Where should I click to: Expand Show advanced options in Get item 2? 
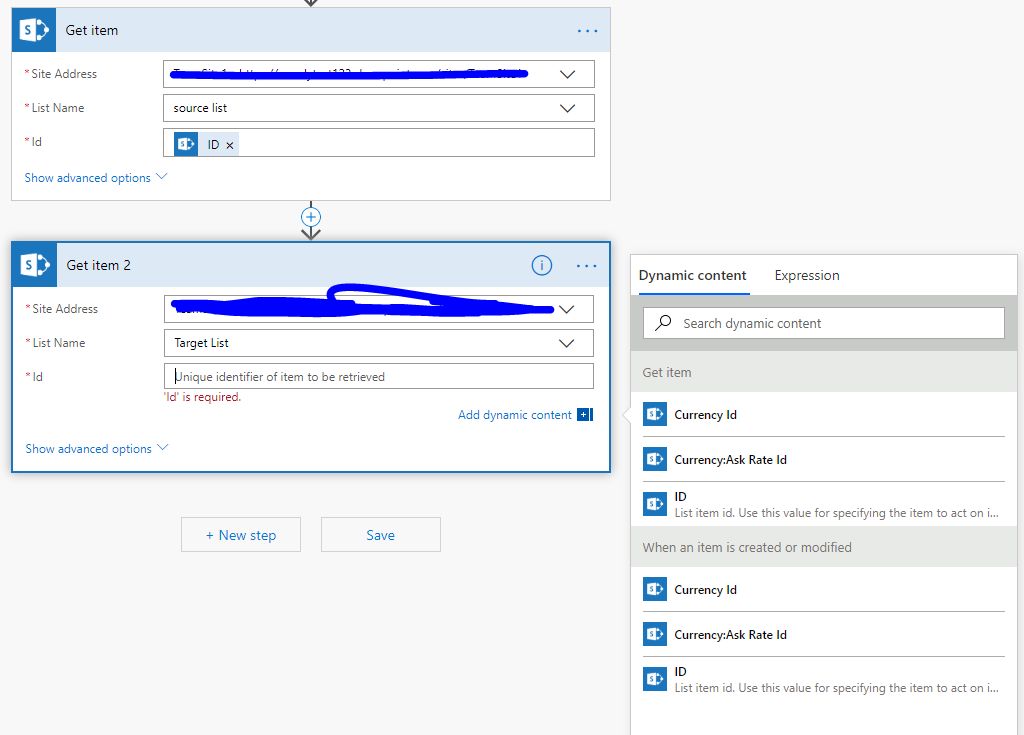pyautogui.click(x=97, y=449)
